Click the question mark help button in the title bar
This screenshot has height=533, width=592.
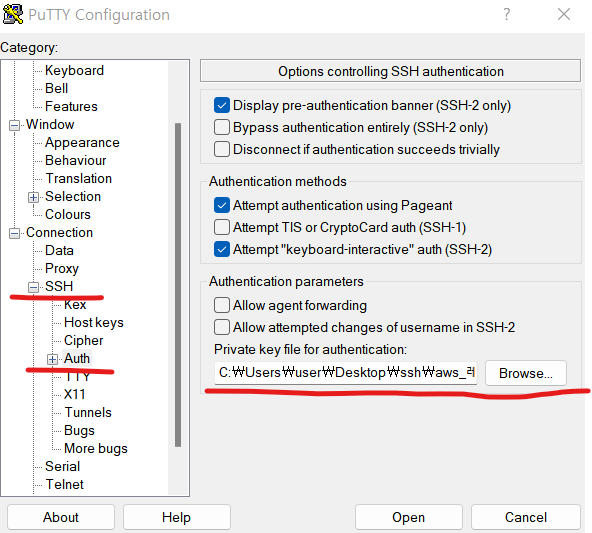pyautogui.click(x=507, y=14)
